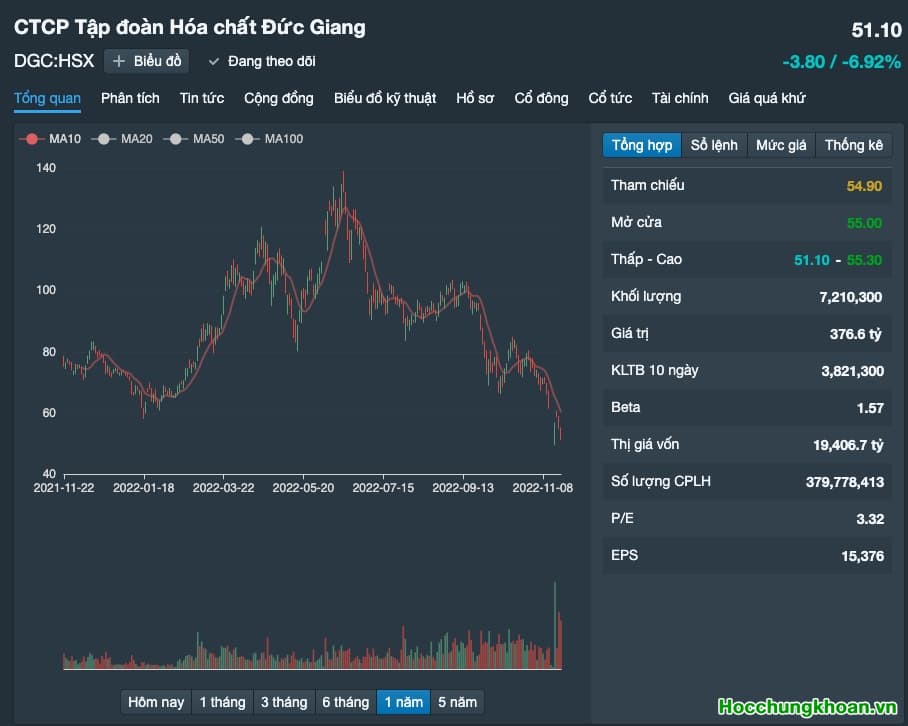Switch to the Sổ lệnh panel tab

tap(714, 145)
